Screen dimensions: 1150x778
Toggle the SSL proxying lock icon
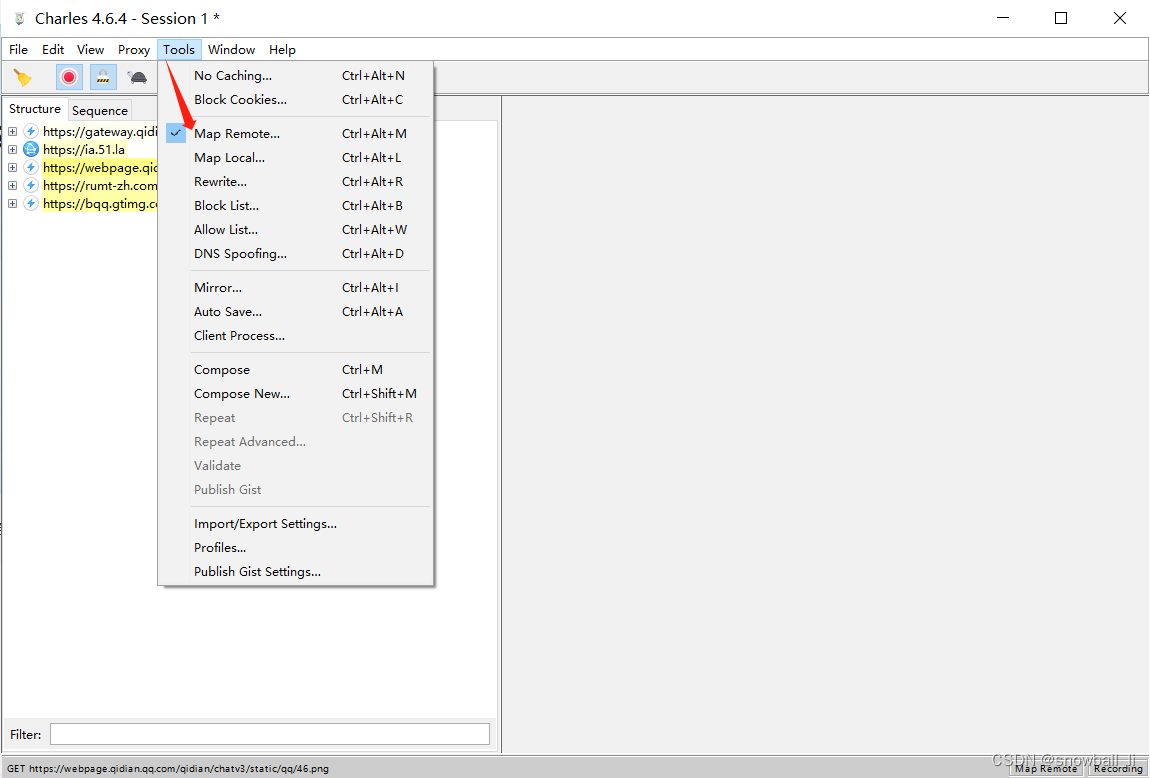pyautogui.click(x=103, y=77)
